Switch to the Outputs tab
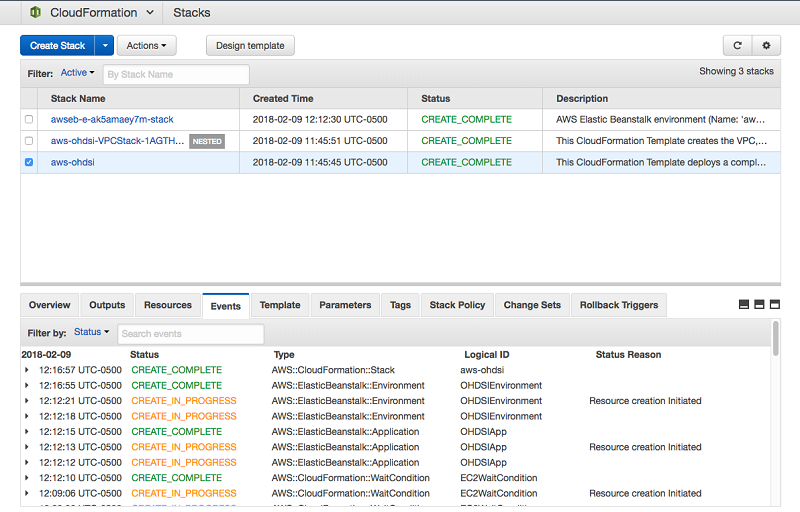The image size is (800, 512). click(x=107, y=305)
